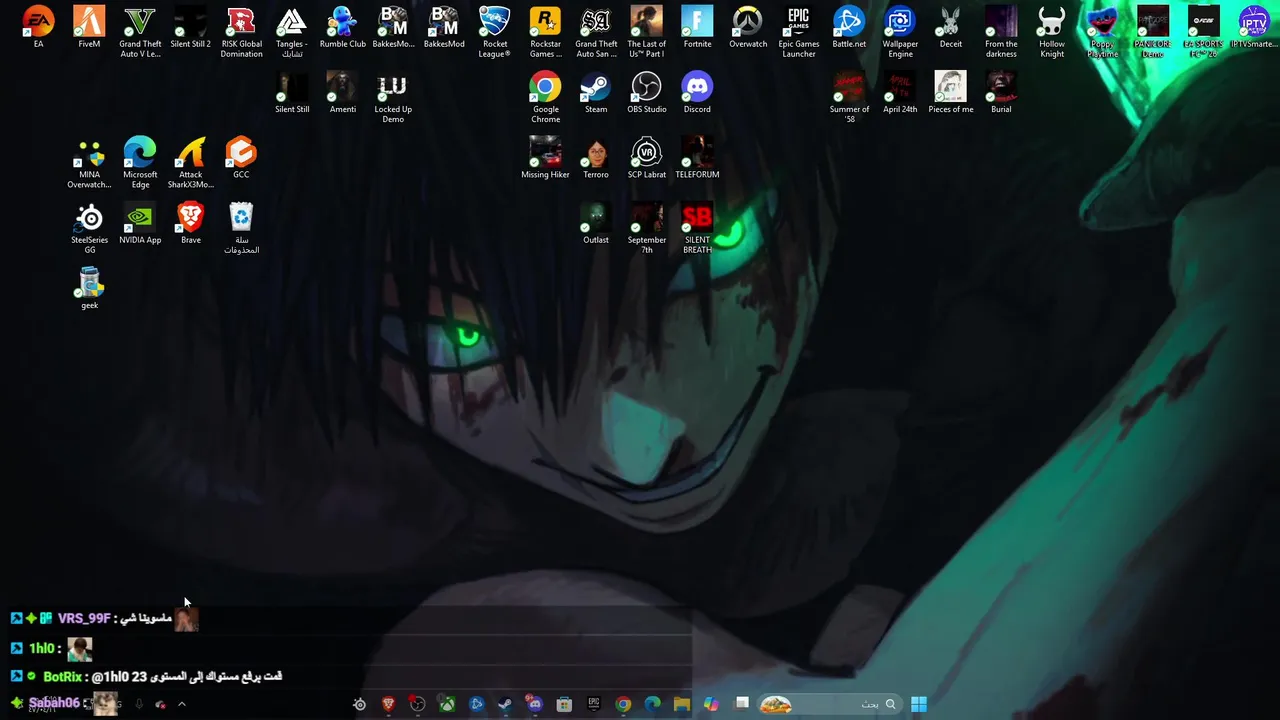Viewport: 1280px width, 720px height.
Task: Select the Amenti desktop icon
Action: (343, 93)
